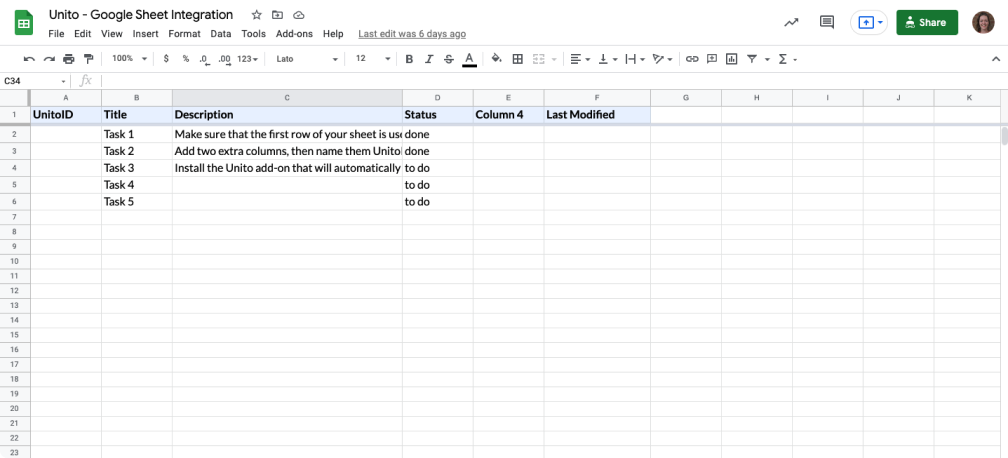
Task: Open the fill color bucket
Action: click(x=496, y=59)
